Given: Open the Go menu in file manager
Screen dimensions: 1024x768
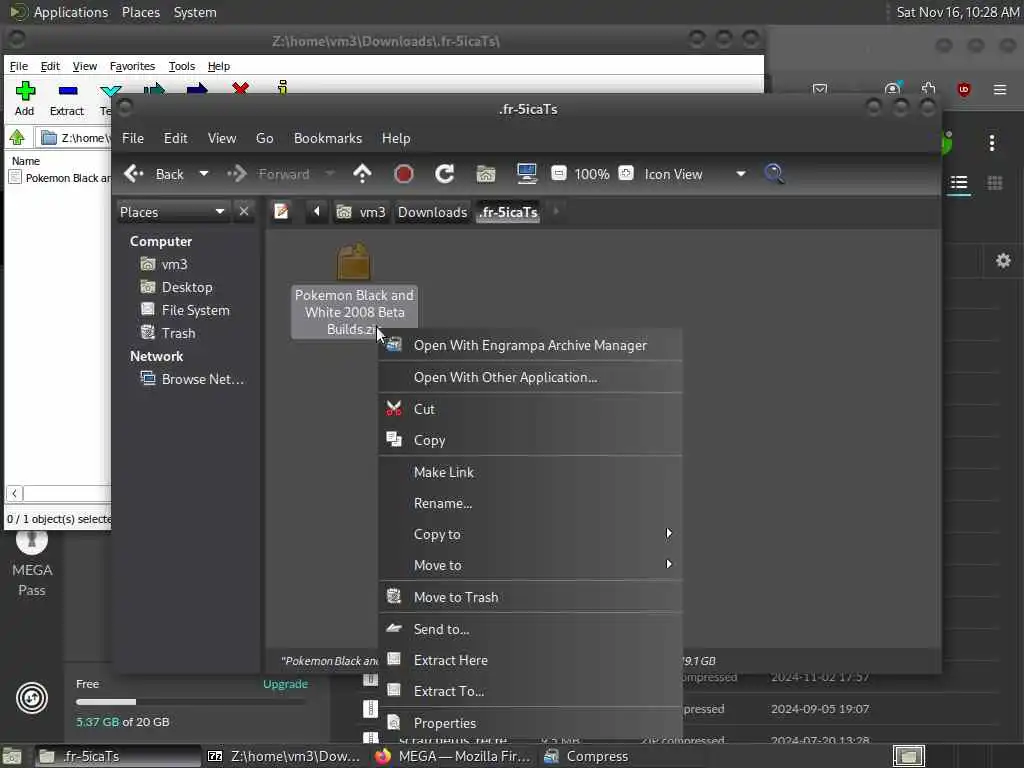Looking at the screenshot, I should [264, 138].
